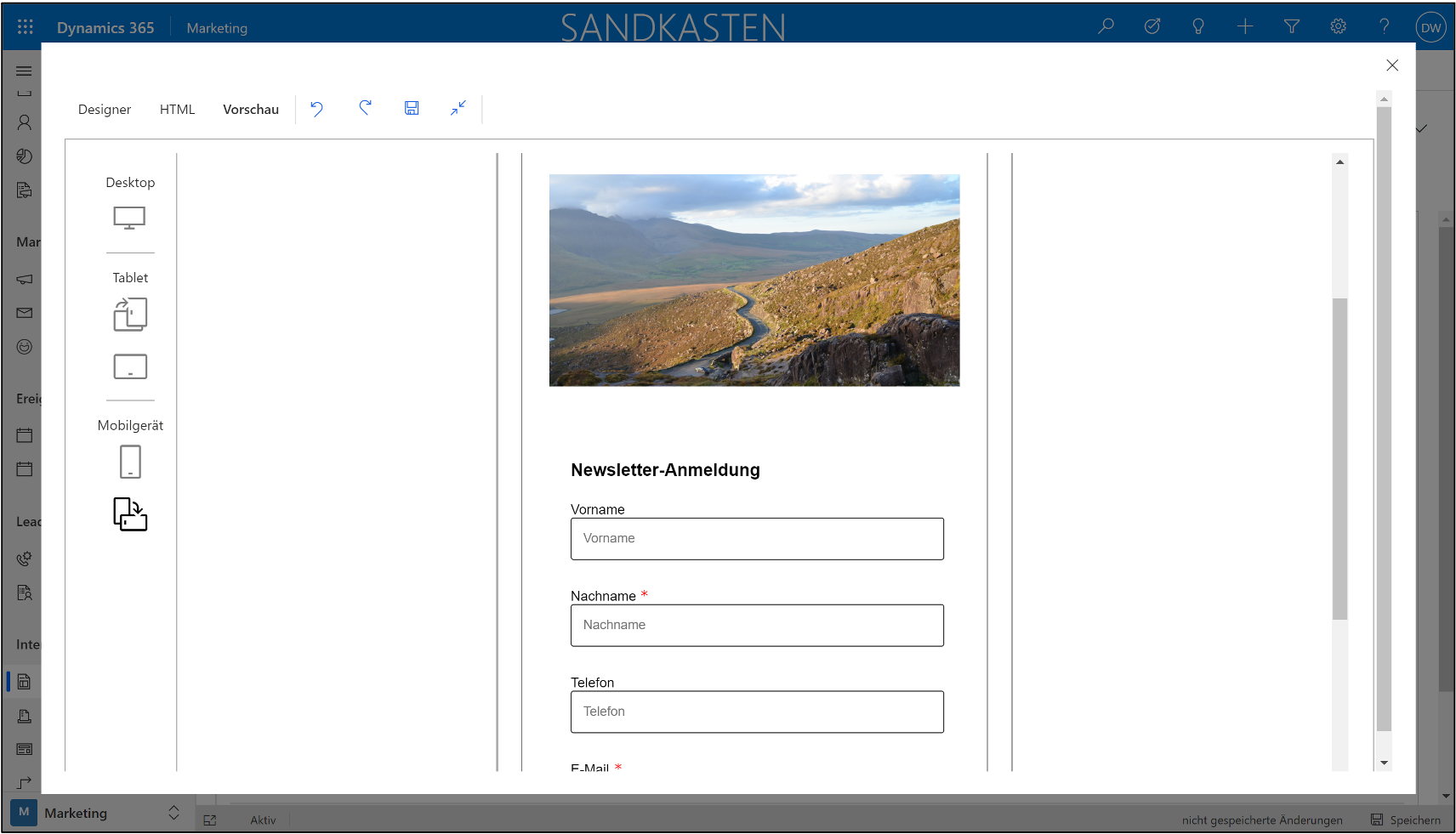Click the preview pane vertical scrollbar thumb
Viewport: 1456px width, 834px height.
1340,459
